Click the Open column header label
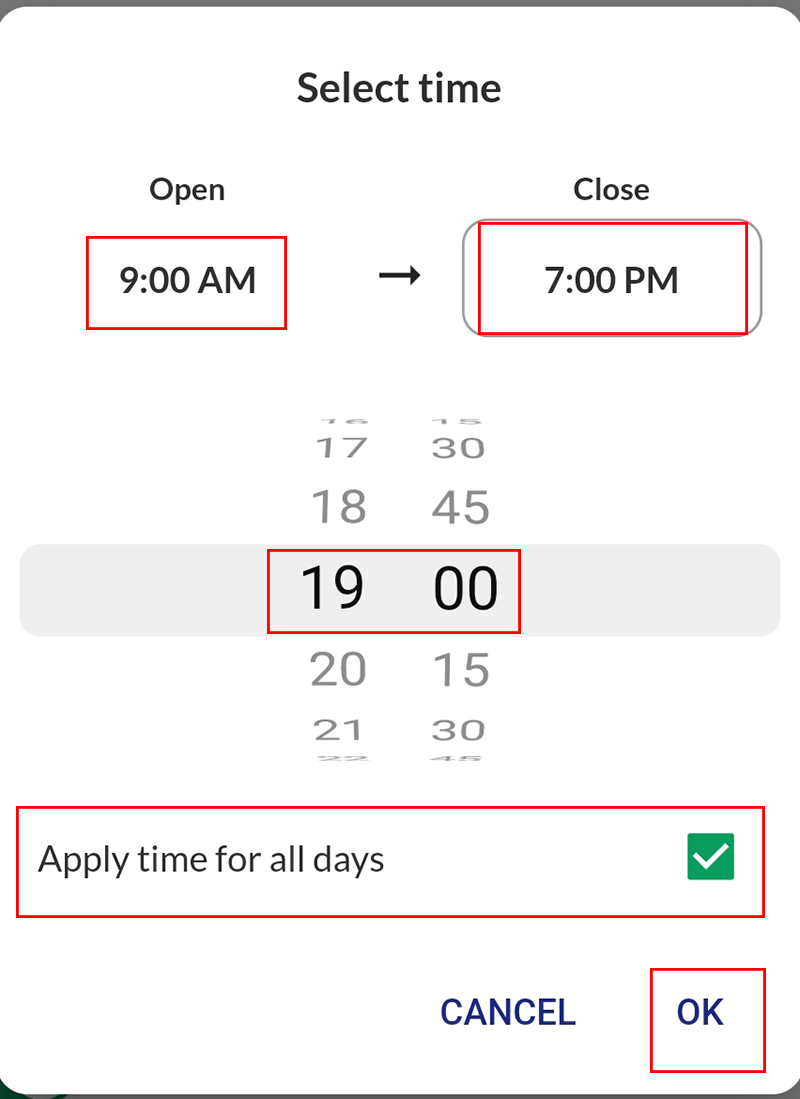 [x=186, y=189]
